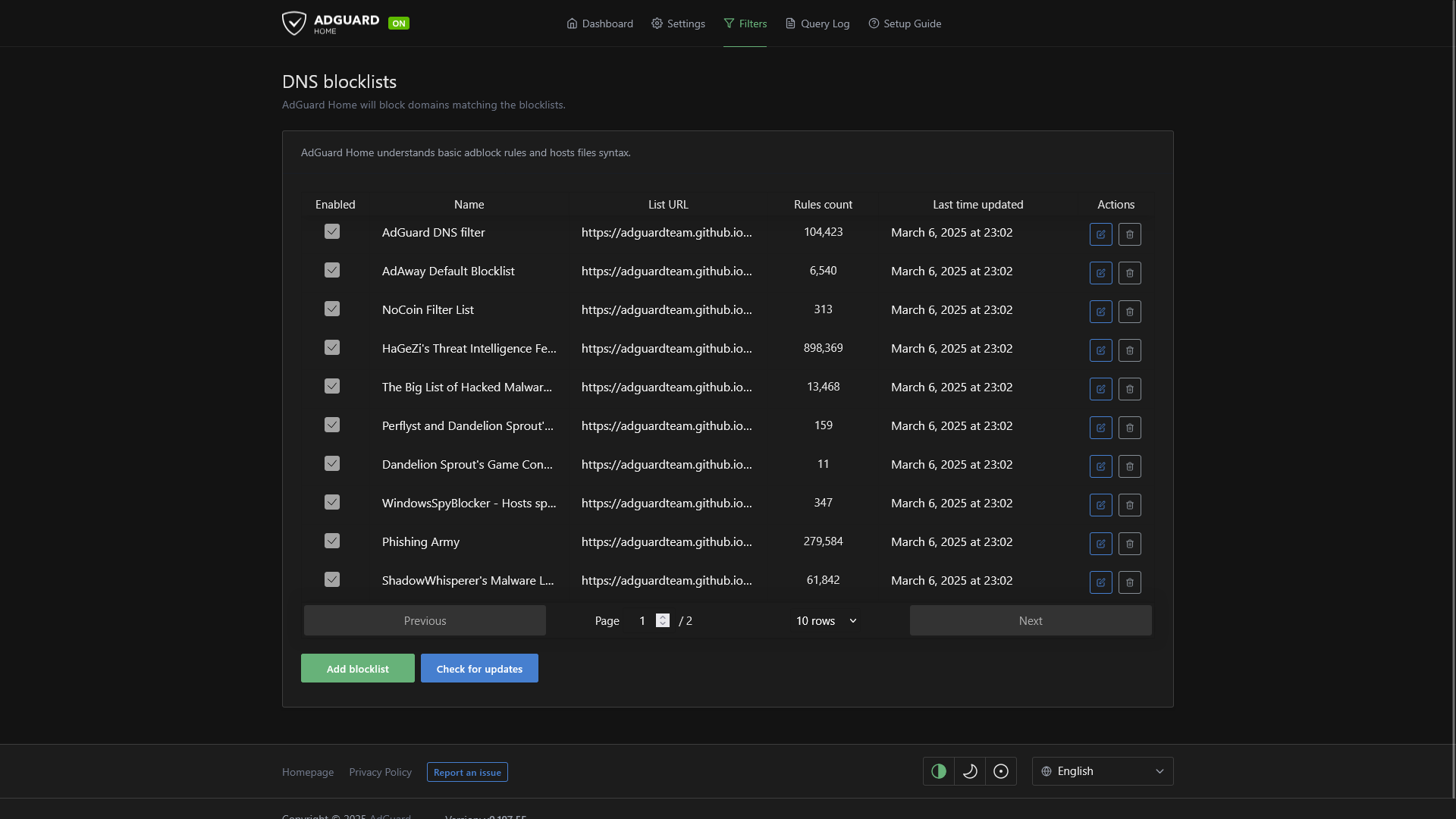The height and width of the screenshot is (819, 1456).
Task: Toggle NoCoin Filter List enabled checkbox
Action: pos(332,309)
